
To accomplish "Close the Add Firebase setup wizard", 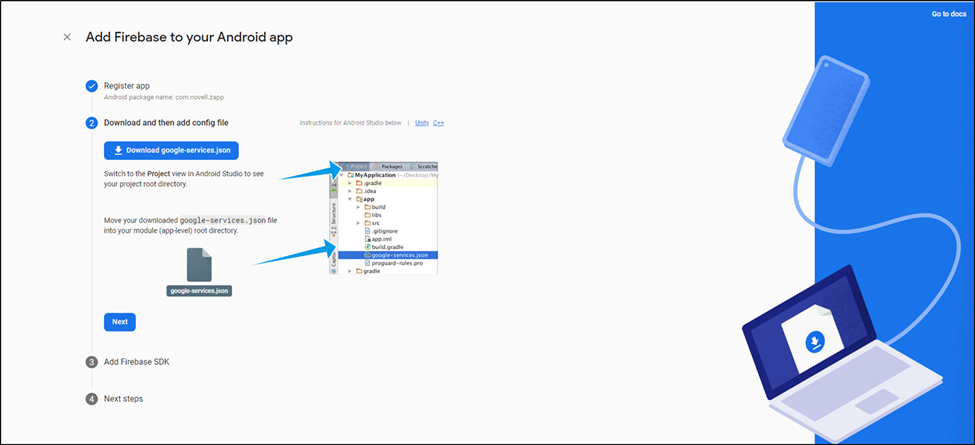I will pos(67,37).
